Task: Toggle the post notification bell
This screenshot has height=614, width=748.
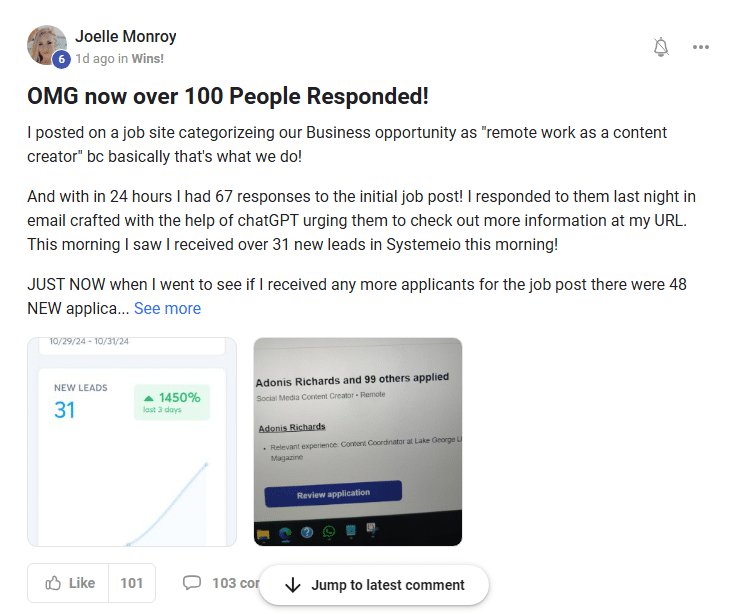Action: coord(661,47)
